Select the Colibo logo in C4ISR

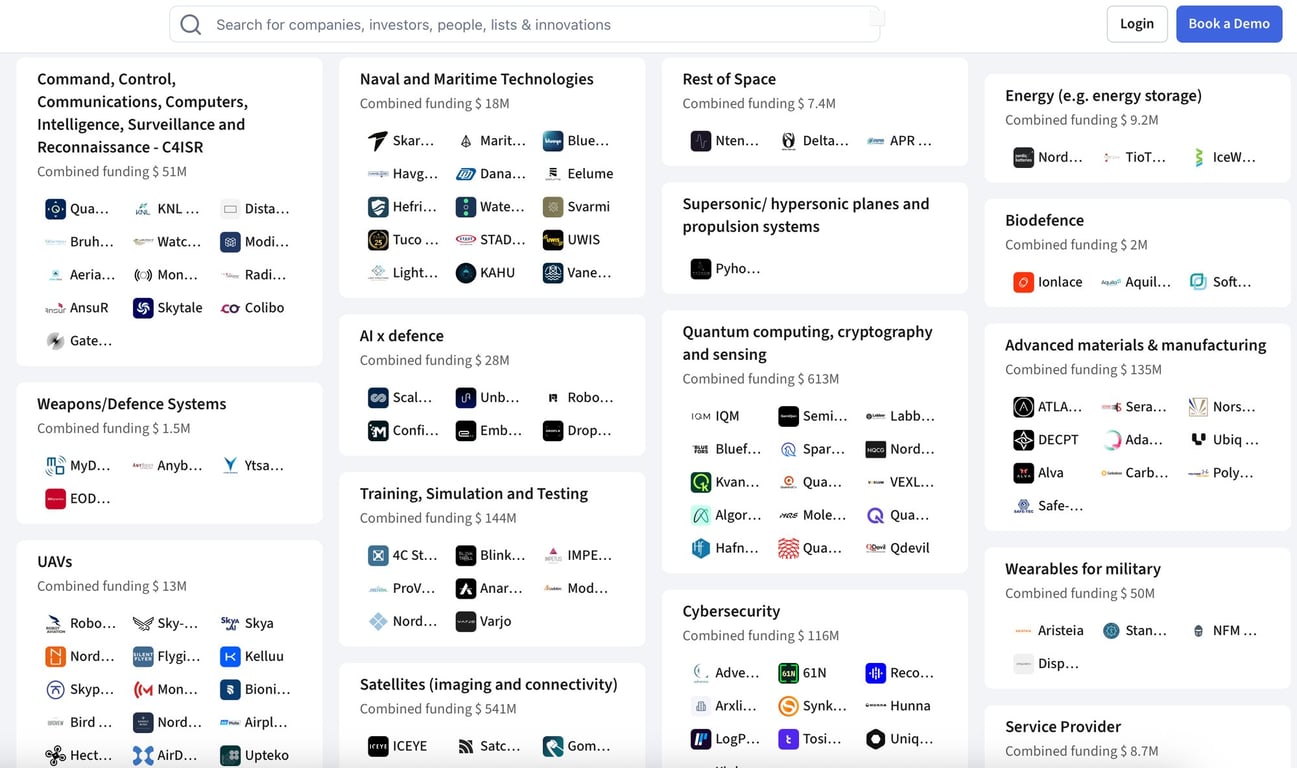[230, 308]
